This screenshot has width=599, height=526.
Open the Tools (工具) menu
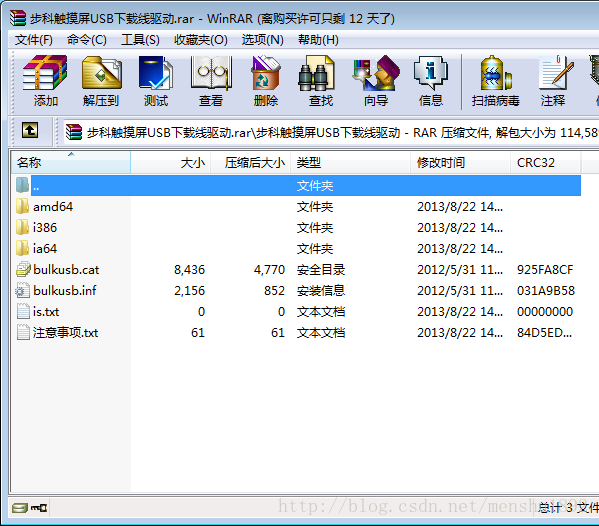pos(140,39)
